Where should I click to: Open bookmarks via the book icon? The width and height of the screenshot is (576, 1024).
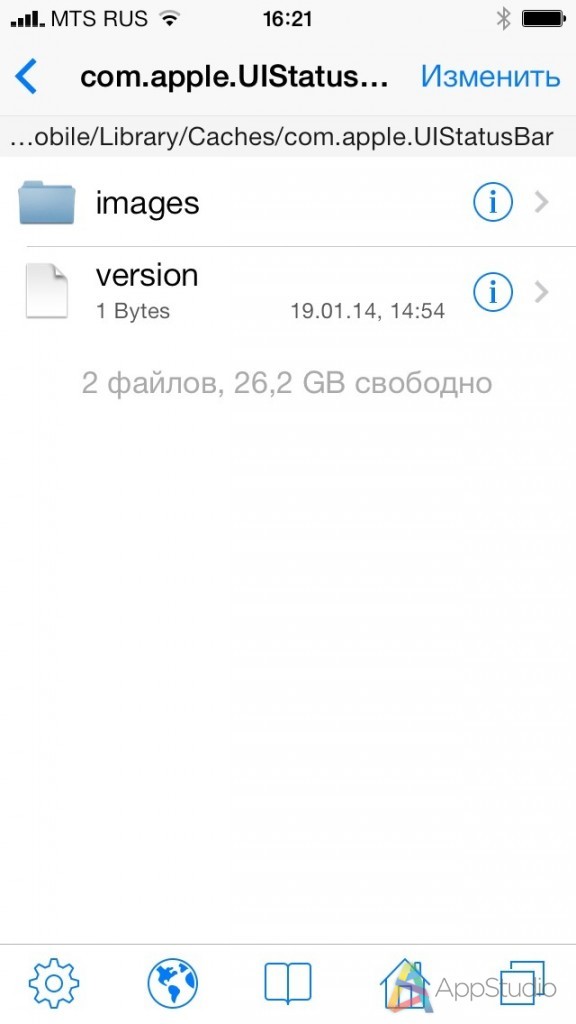click(x=288, y=983)
